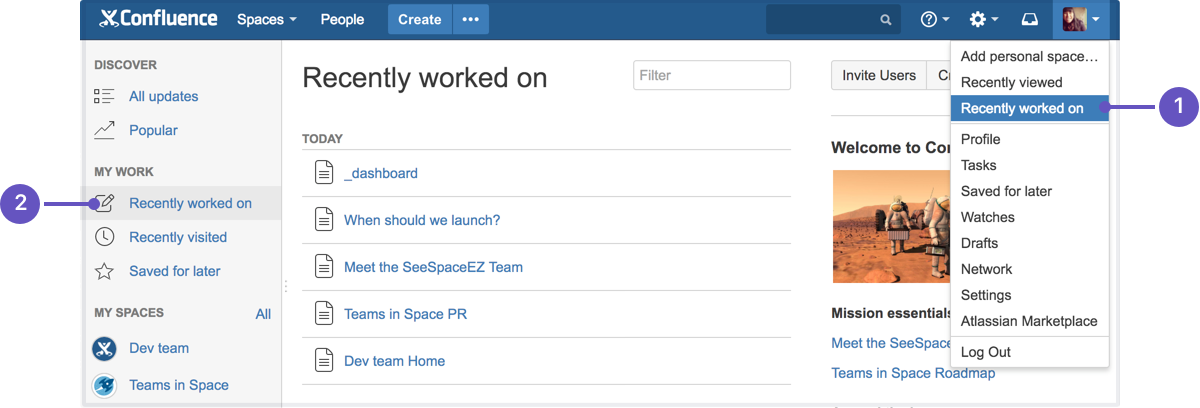Select Saved for later in user menu
The width and height of the screenshot is (1200, 408).
[1029, 191]
